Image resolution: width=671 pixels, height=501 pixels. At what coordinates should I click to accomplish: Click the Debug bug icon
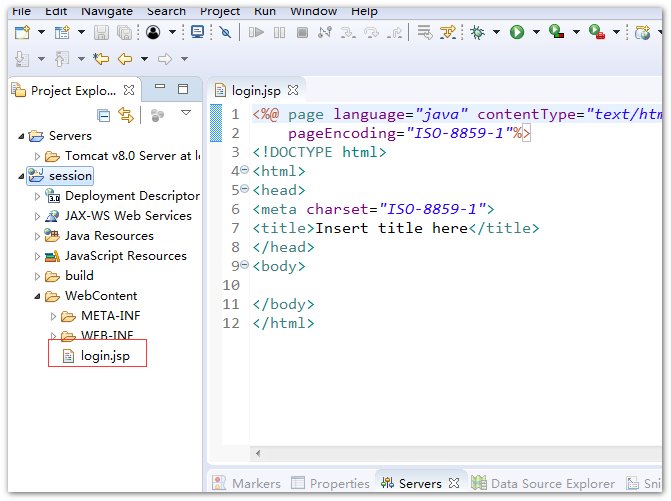click(477, 32)
